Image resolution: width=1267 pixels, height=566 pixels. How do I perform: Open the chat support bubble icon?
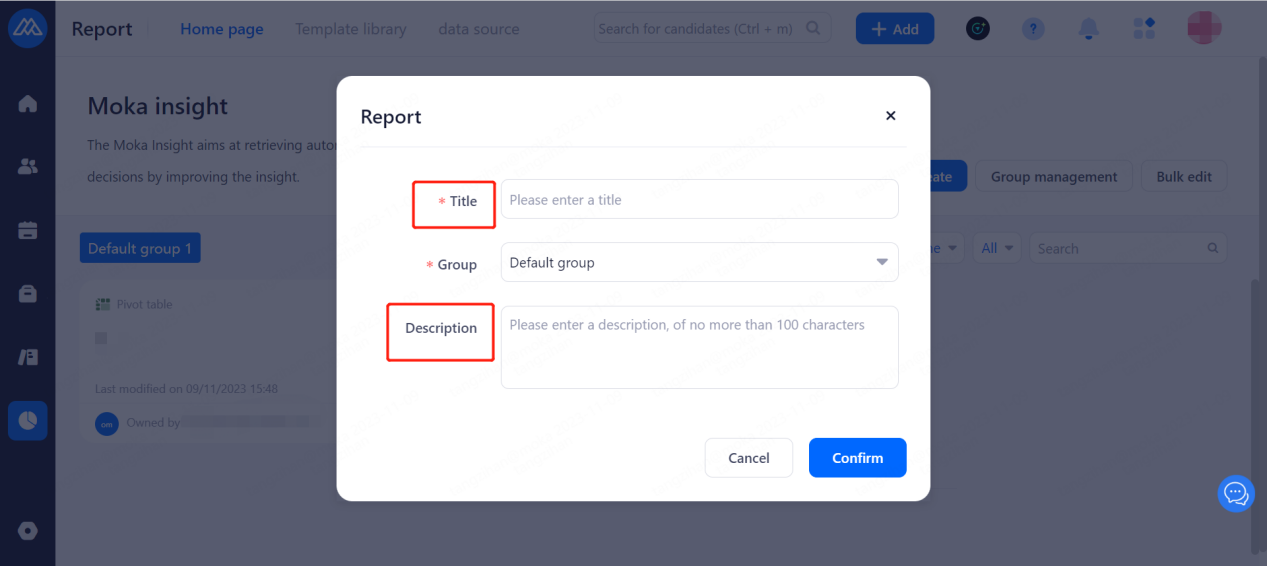click(x=1236, y=493)
